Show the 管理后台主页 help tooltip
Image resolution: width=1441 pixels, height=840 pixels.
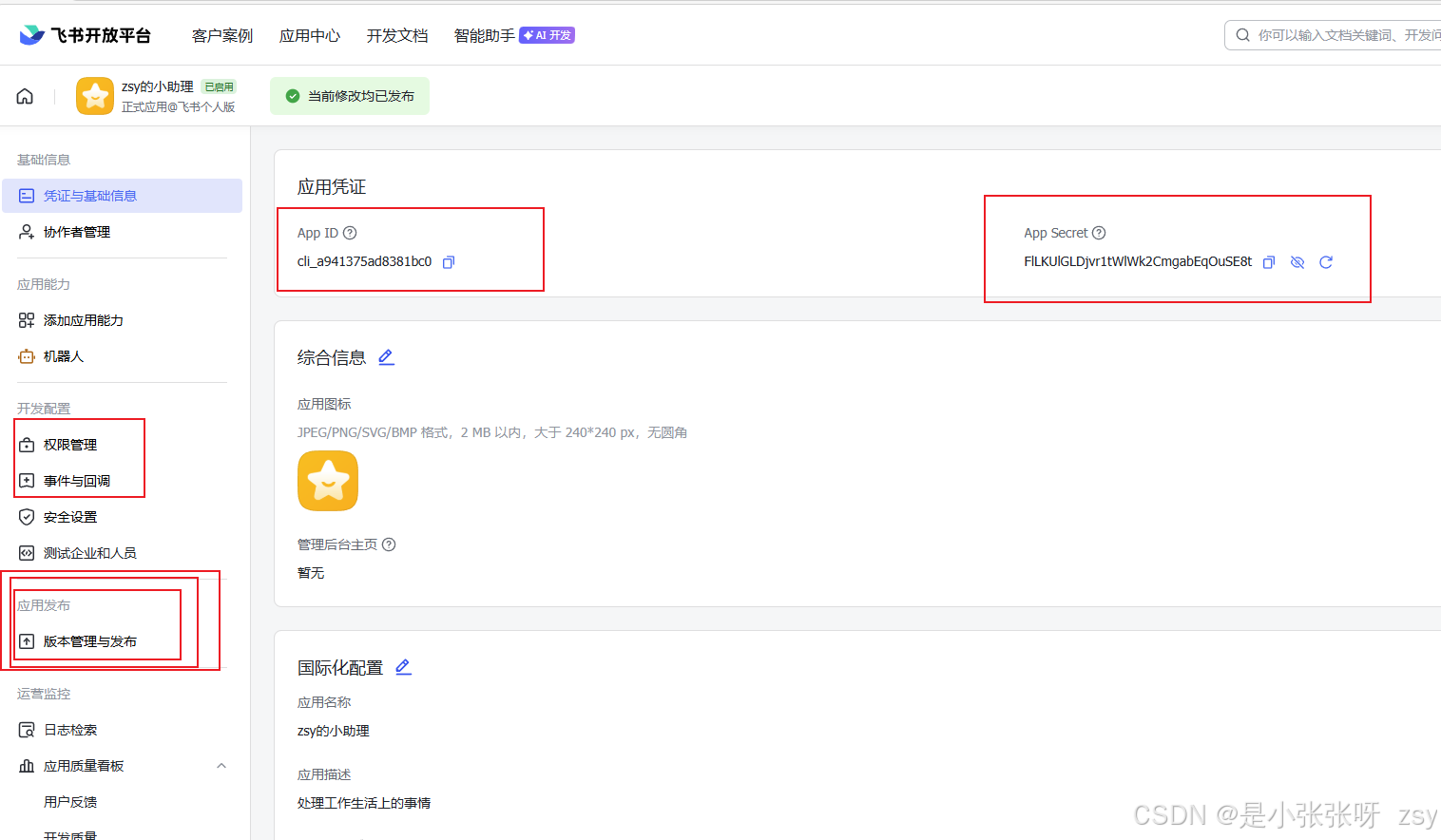389,544
